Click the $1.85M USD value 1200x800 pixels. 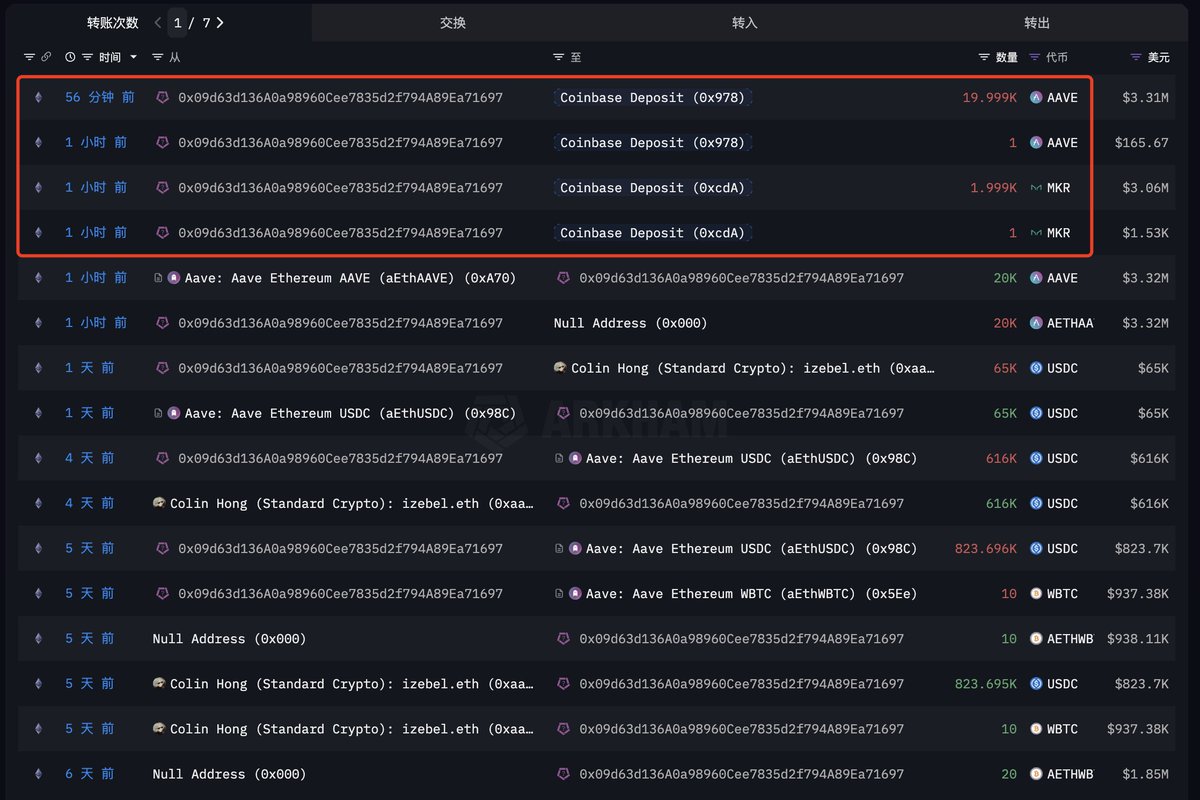(x=1147, y=774)
